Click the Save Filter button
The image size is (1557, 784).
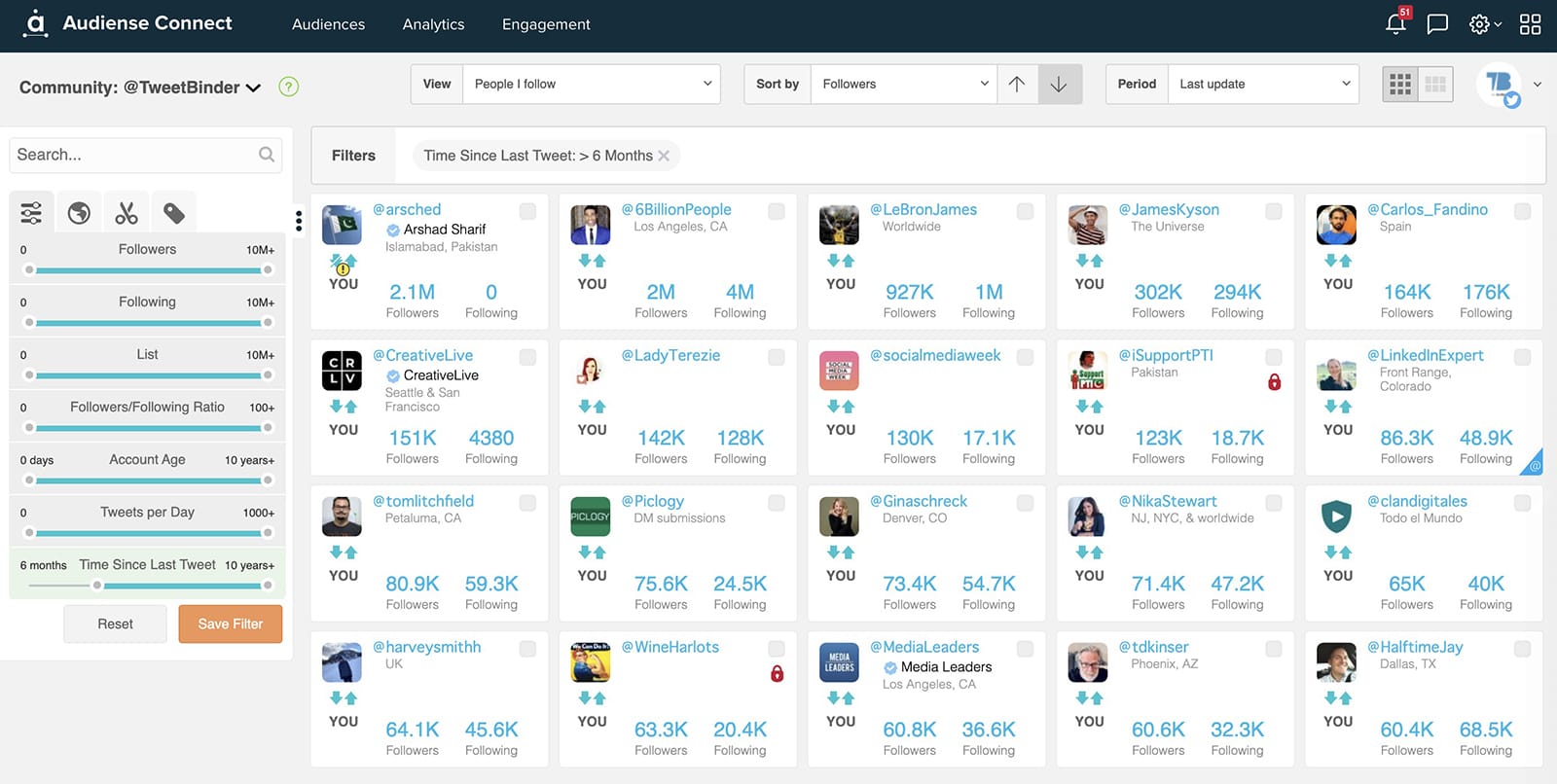[231, 624]
